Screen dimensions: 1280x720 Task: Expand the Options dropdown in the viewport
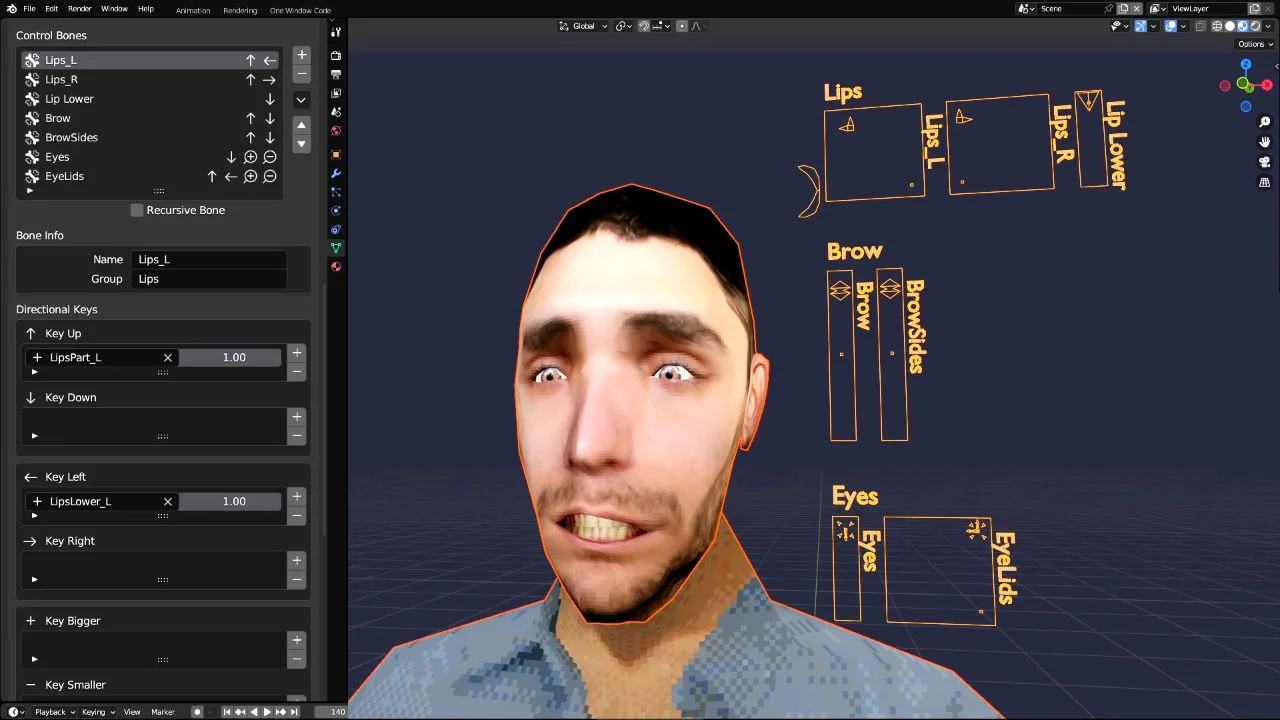coord(1253,43)
